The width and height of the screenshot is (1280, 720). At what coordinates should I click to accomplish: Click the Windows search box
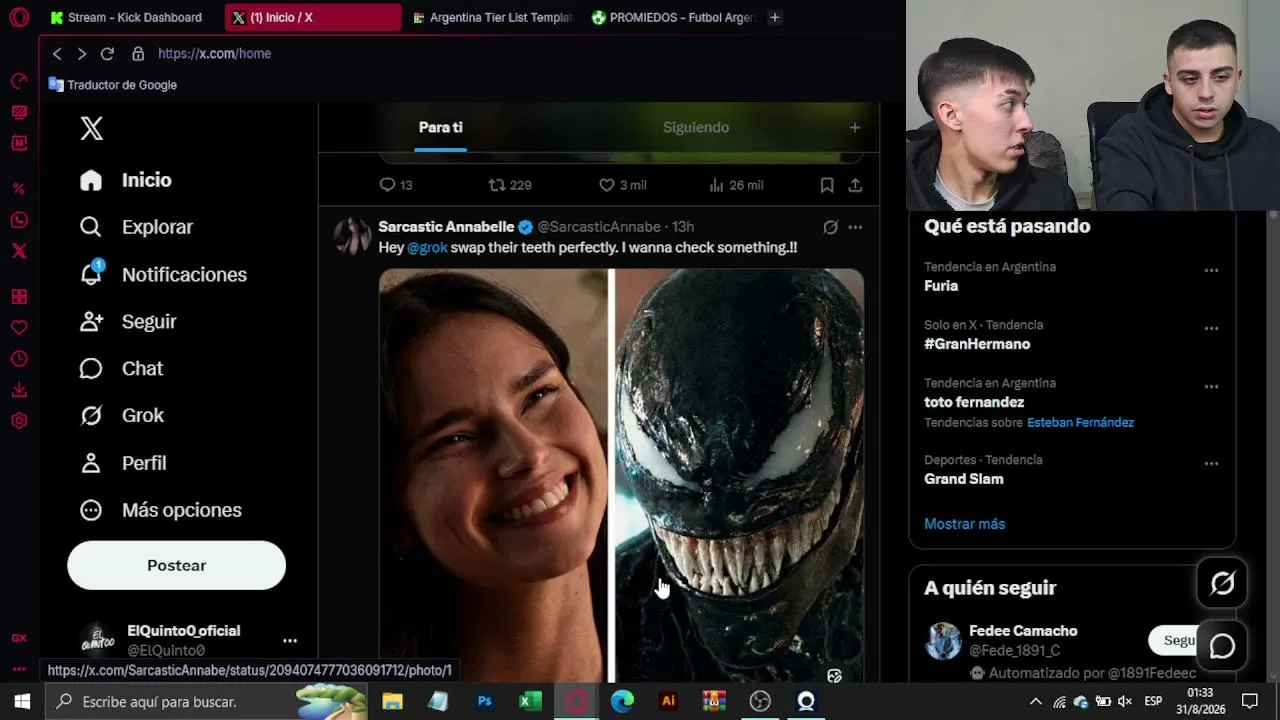tap(206, 701)
